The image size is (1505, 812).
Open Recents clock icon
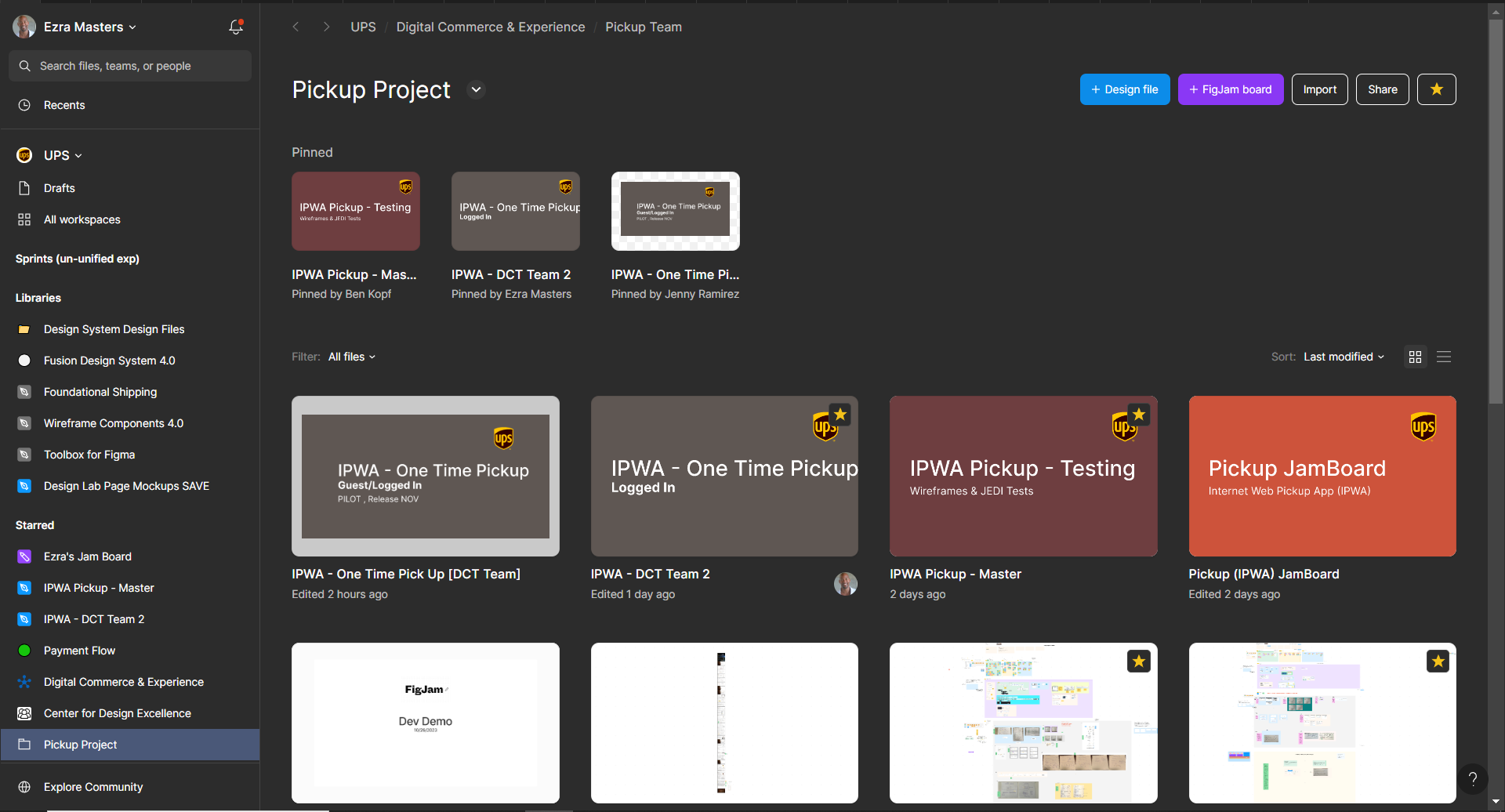(24, 105)
